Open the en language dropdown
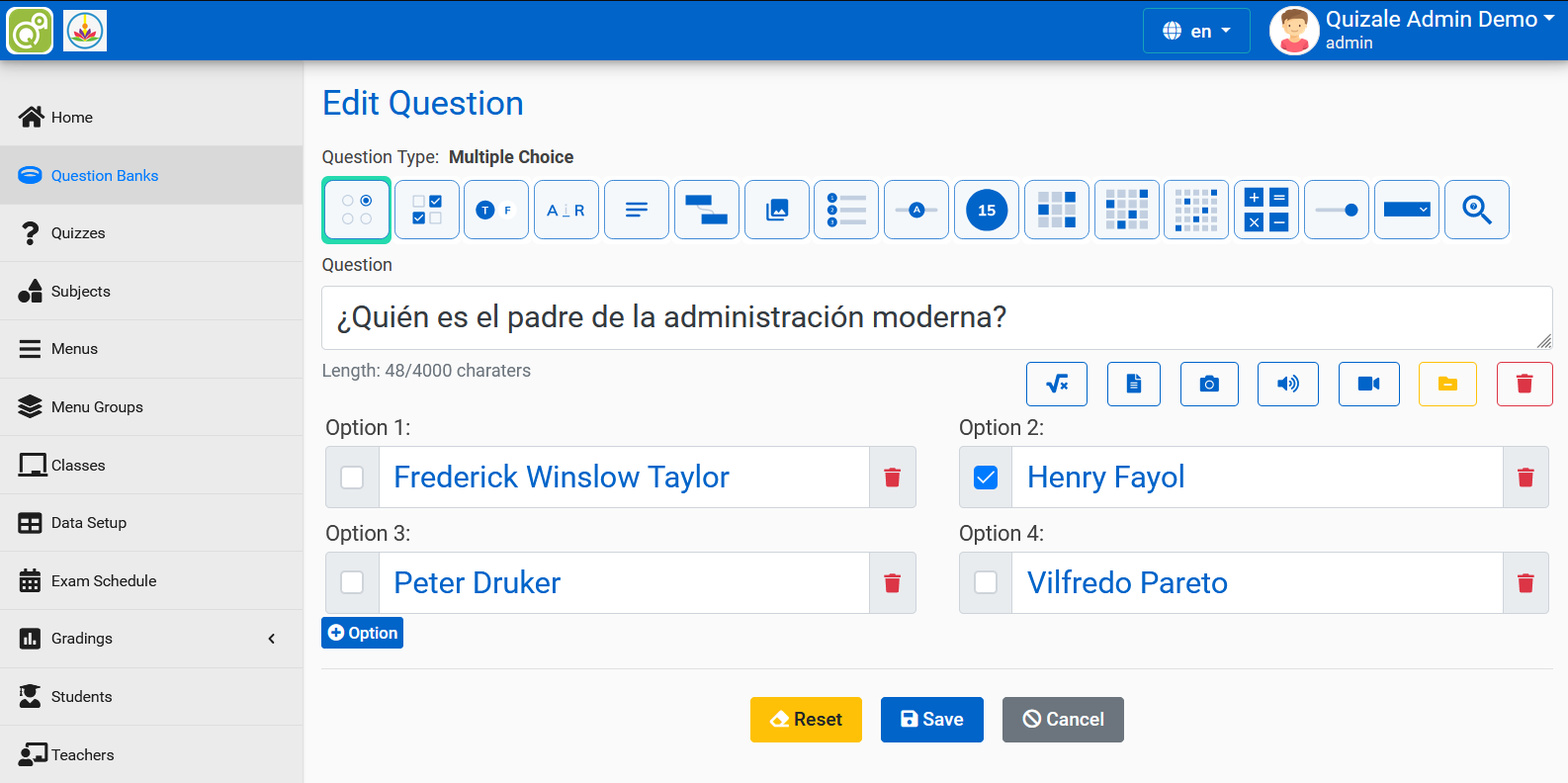The width and height of the screenshot is (1568, 783). (1196, 31)
